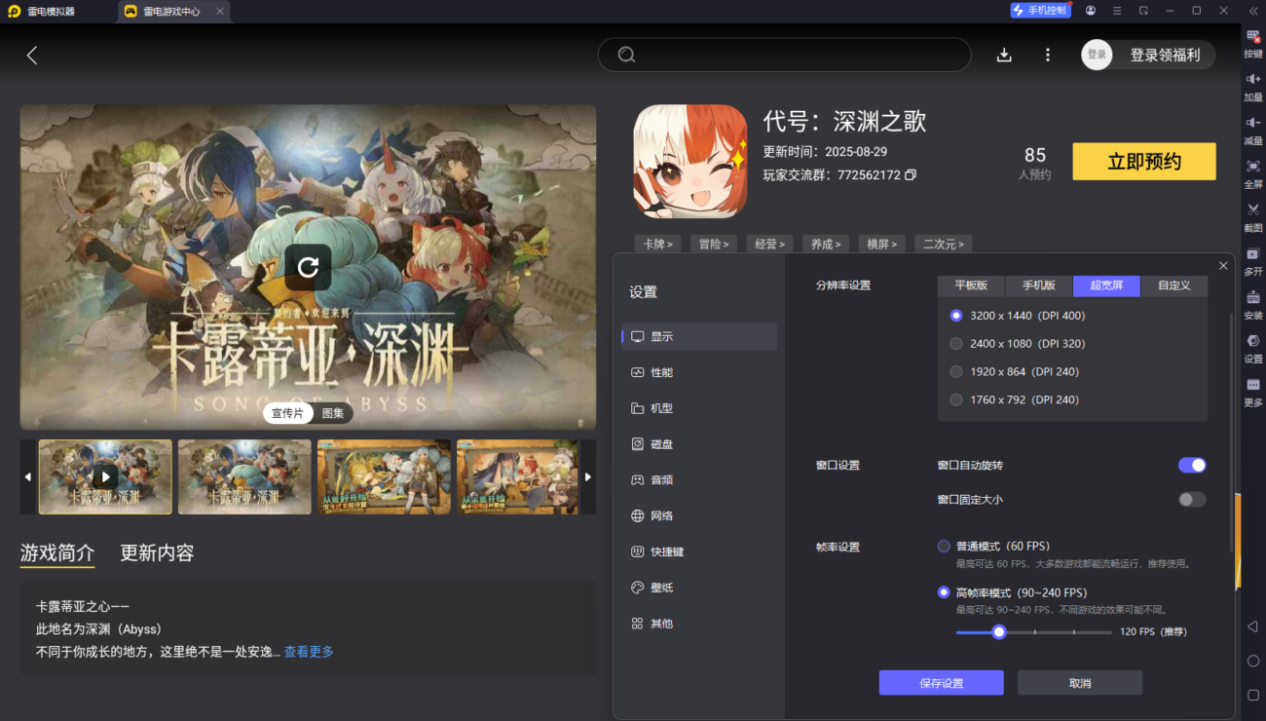
Task: Switch to 平板版 resolution tab
Action: coord(971,285)
